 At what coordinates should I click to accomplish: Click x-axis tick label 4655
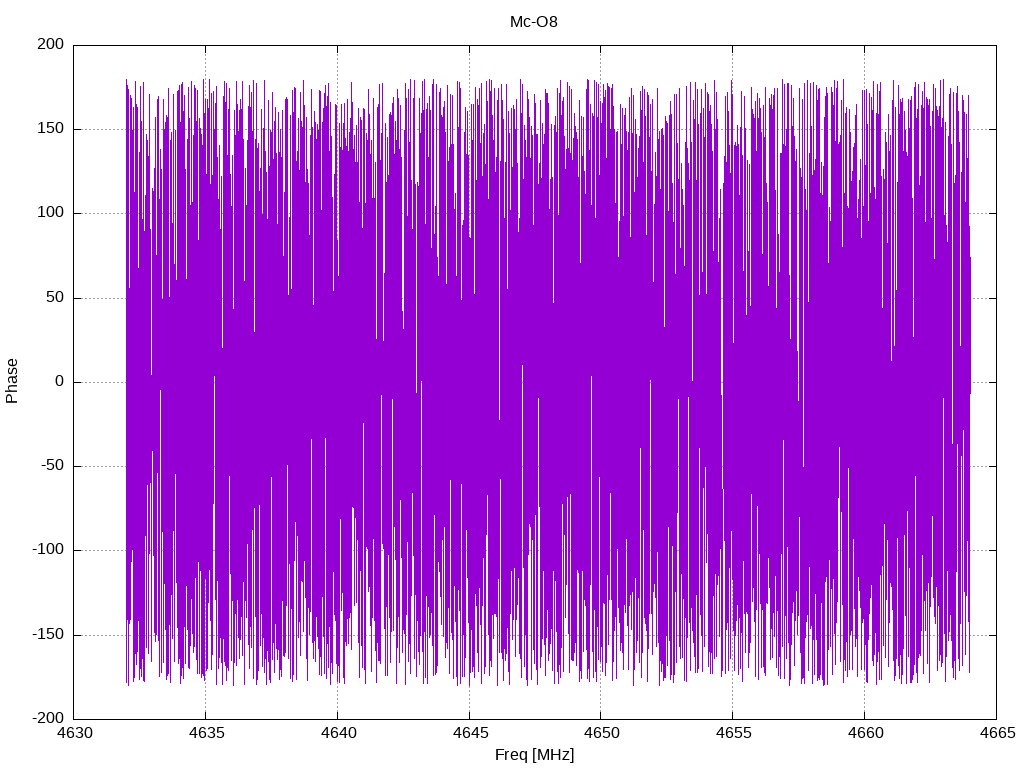733,733
